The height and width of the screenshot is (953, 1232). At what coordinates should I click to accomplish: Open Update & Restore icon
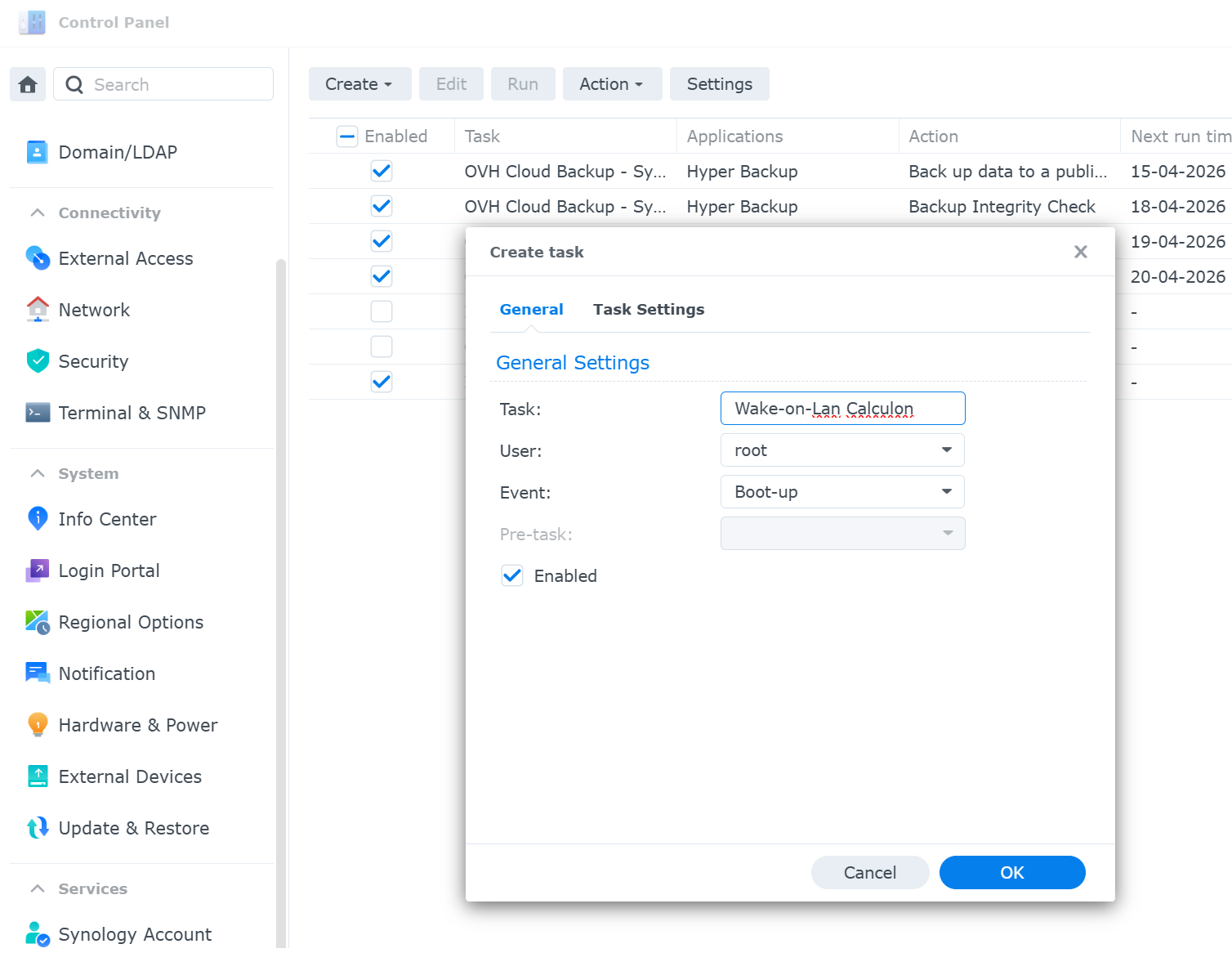[x=38, y=828]
